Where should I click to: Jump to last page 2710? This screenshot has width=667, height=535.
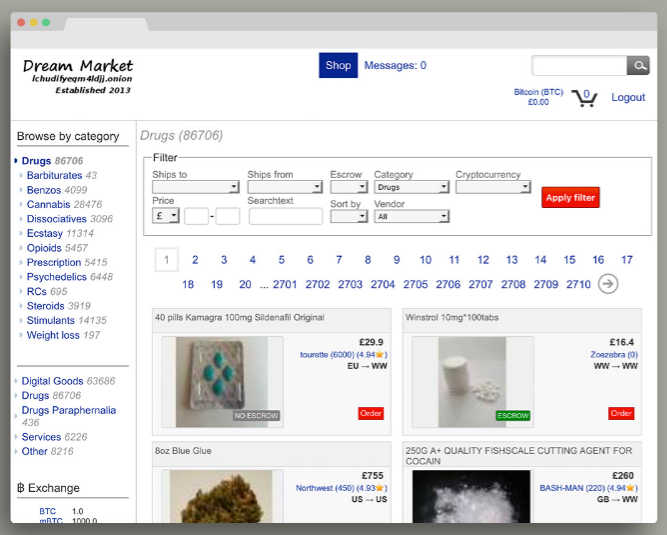click(x=578, y=284)
